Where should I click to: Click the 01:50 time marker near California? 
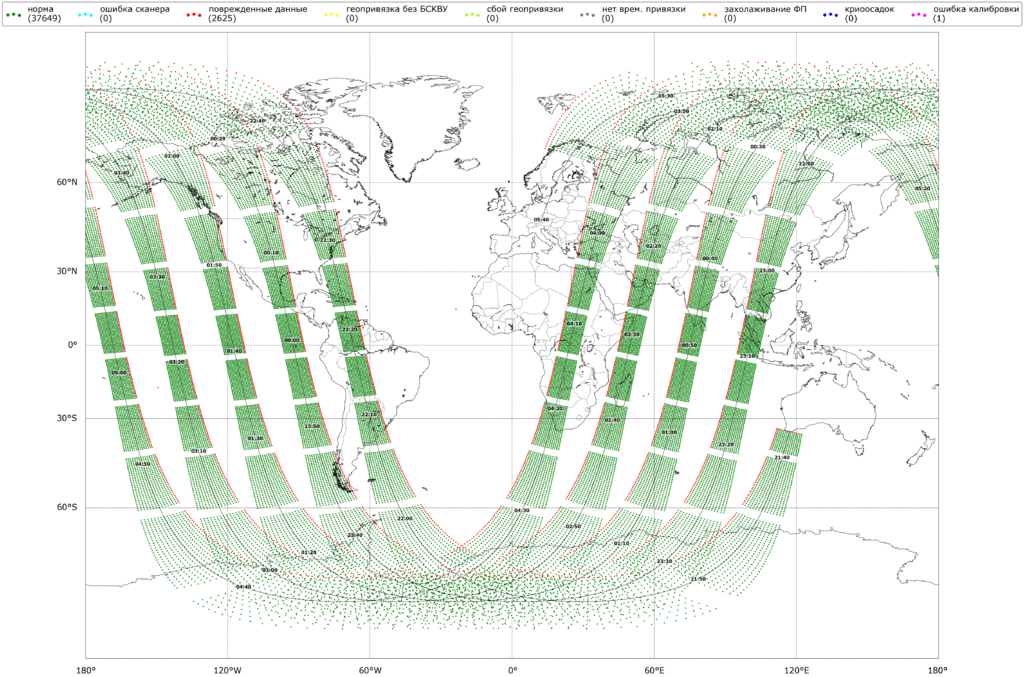[214, 265]
